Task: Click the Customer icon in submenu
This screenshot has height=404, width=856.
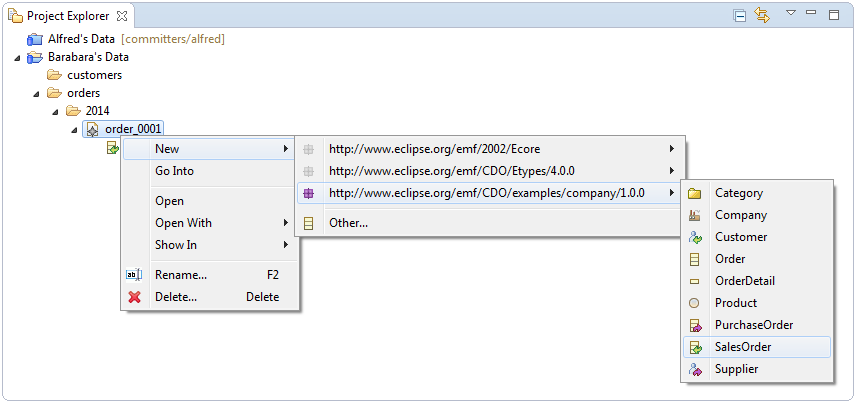Action: 695,237
